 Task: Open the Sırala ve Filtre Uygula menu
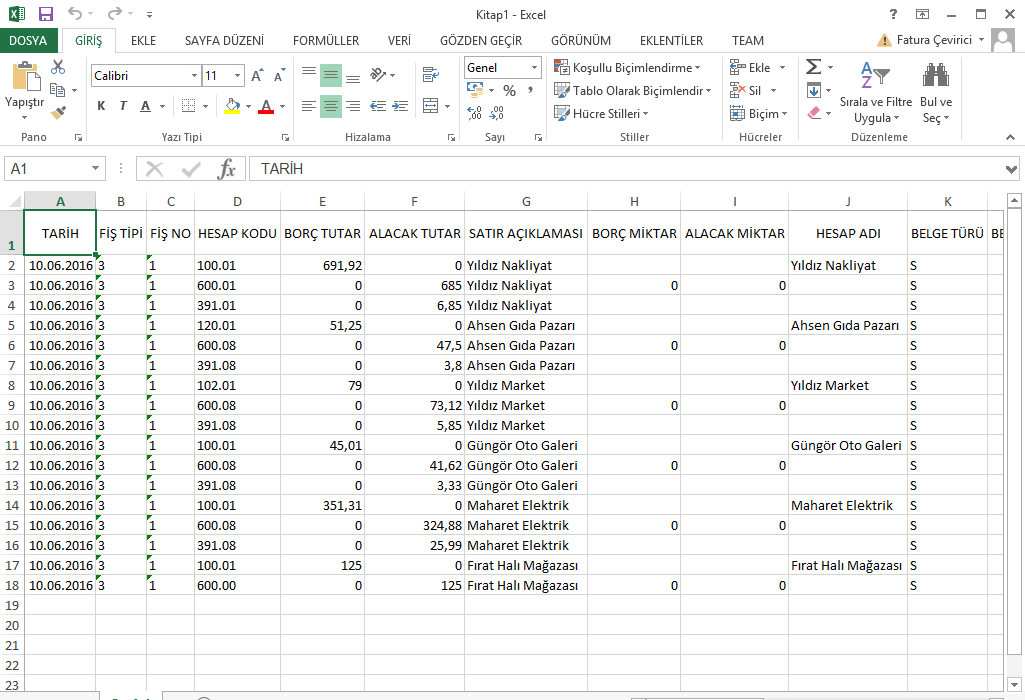click(875, 93)
